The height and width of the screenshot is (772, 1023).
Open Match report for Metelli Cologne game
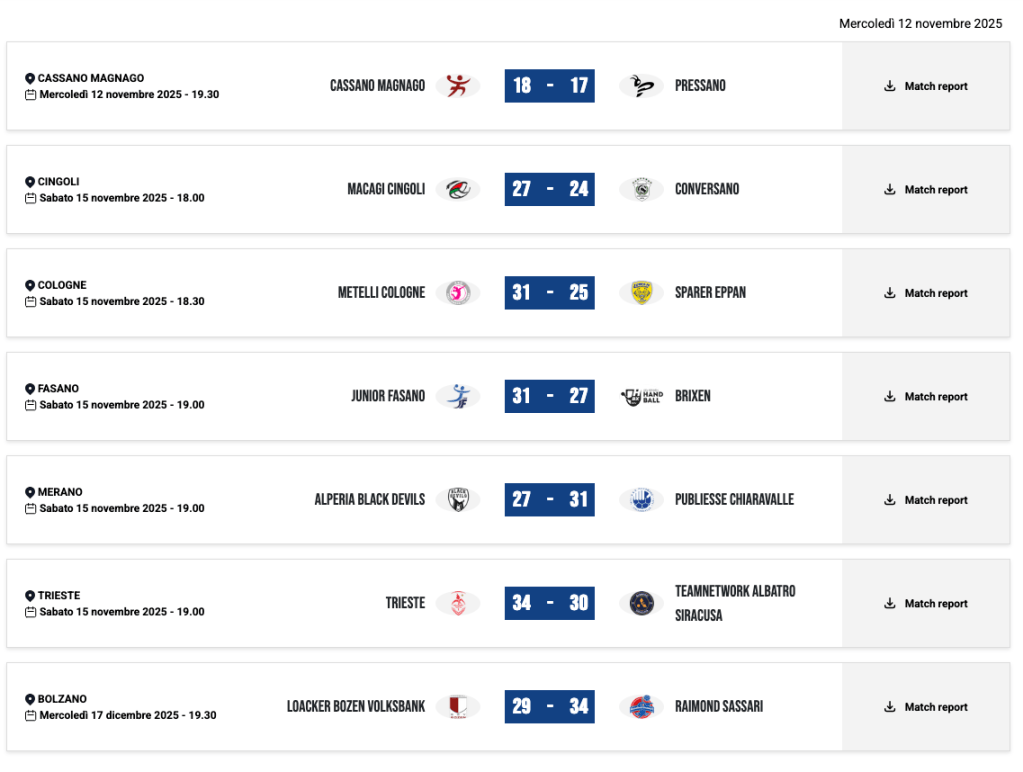(926, 293)
